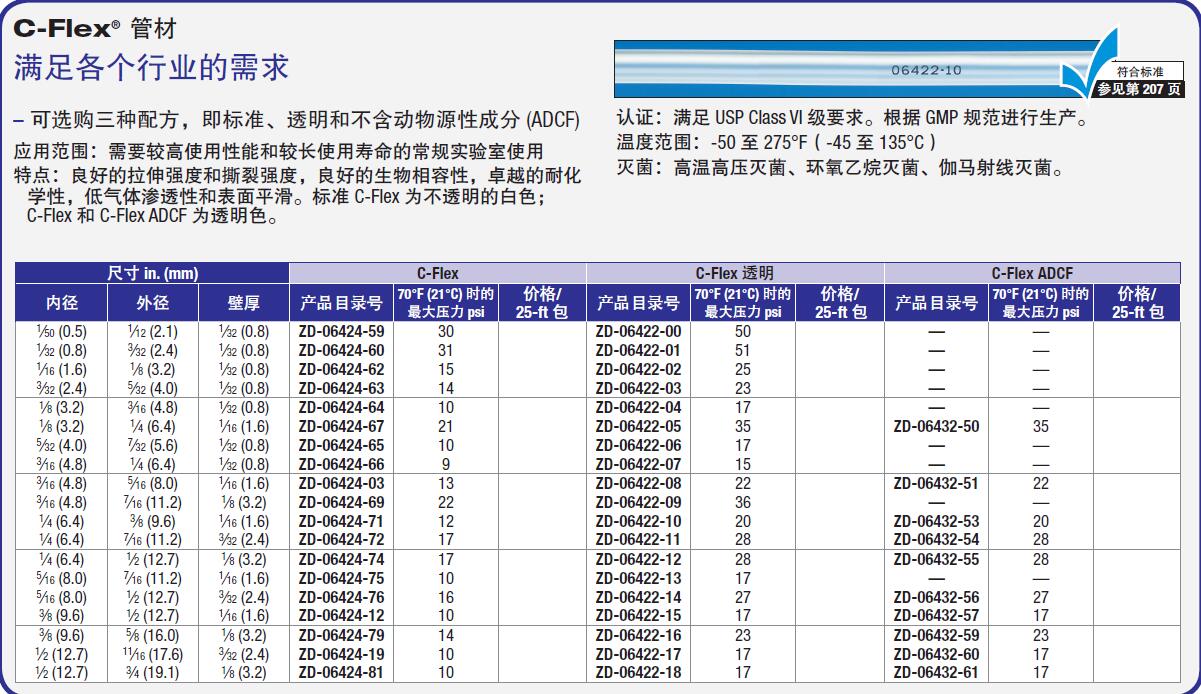This screenshot has width=1201, height=694.
Task: Click catalog number ZD-06422-17
Action: tap(638, 654)
